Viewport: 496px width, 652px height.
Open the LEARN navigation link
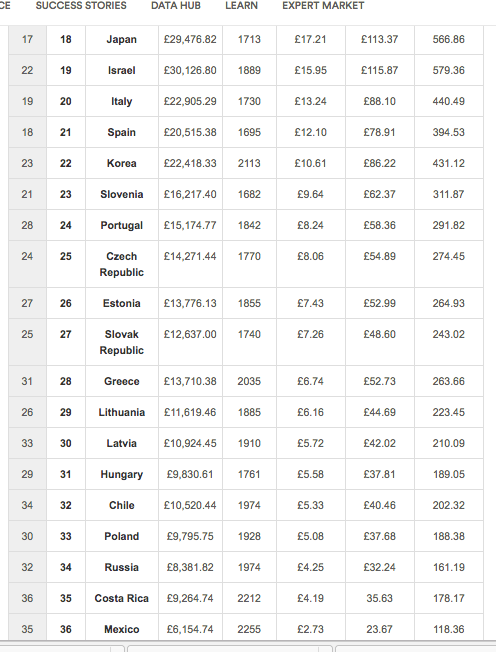[x=242, y=6]
